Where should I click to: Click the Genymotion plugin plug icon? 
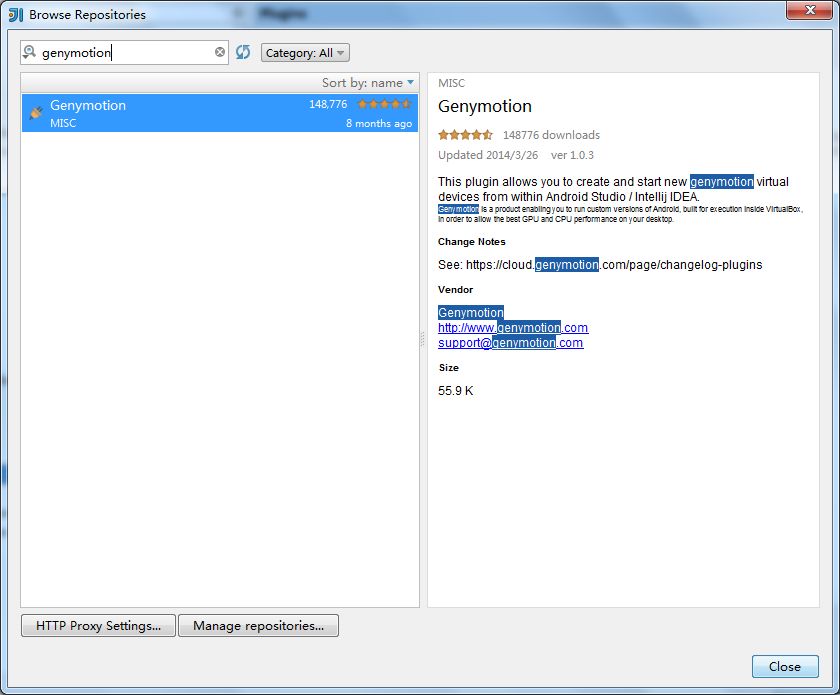(36, 113)
